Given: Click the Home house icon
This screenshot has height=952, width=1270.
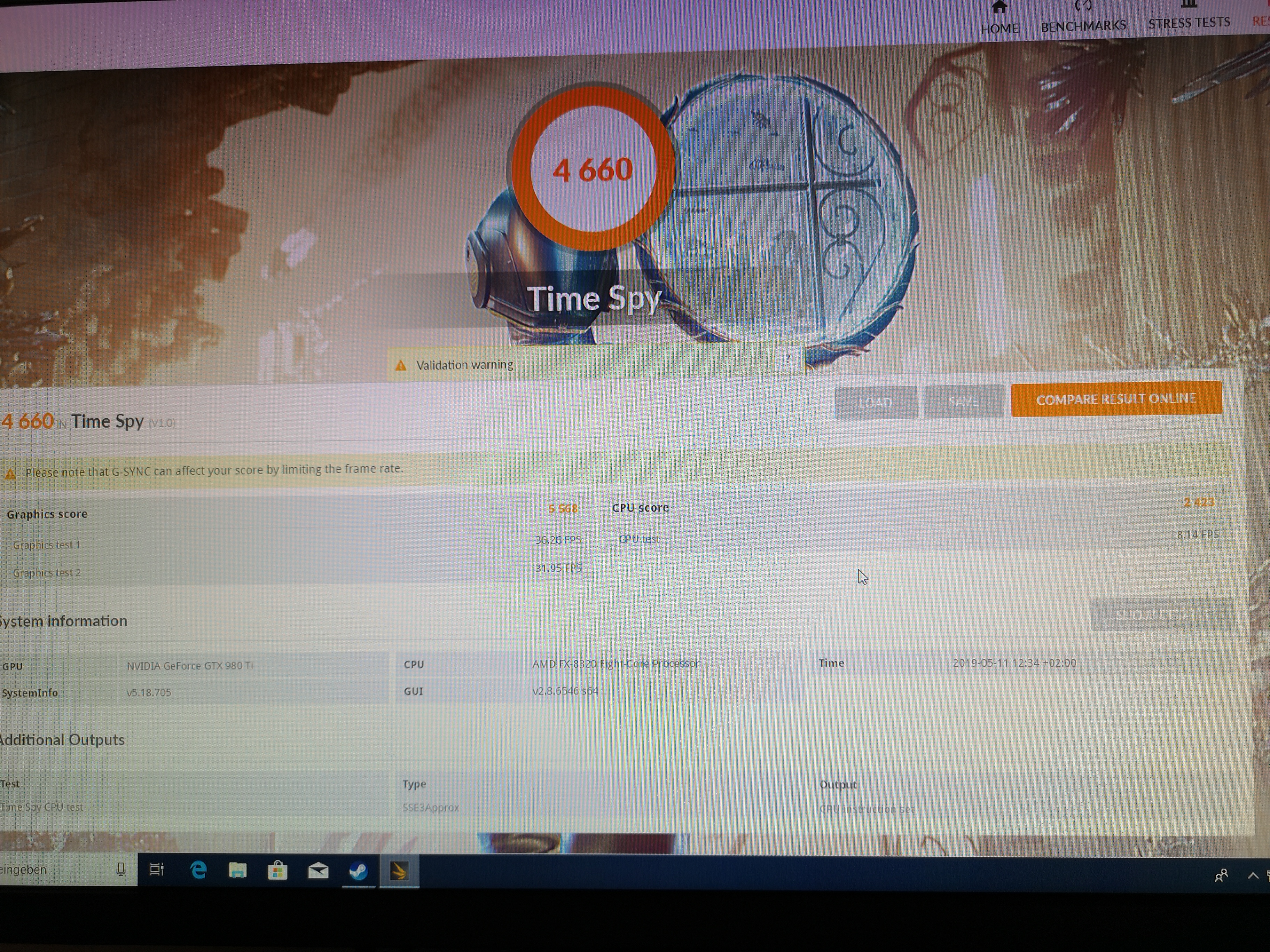Looking at the screenshot, I should point(999,7).
